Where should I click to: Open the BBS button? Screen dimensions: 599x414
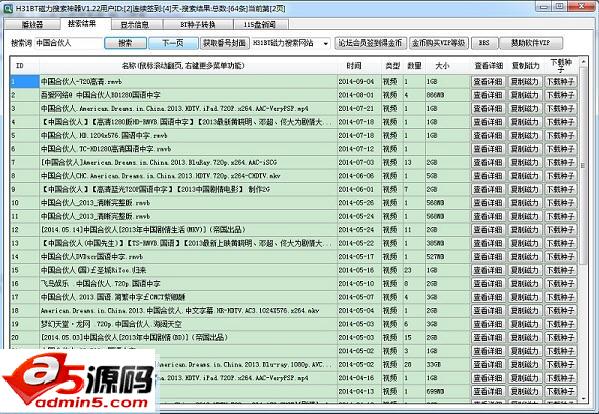pyautogui.click(x=485, y=43)
